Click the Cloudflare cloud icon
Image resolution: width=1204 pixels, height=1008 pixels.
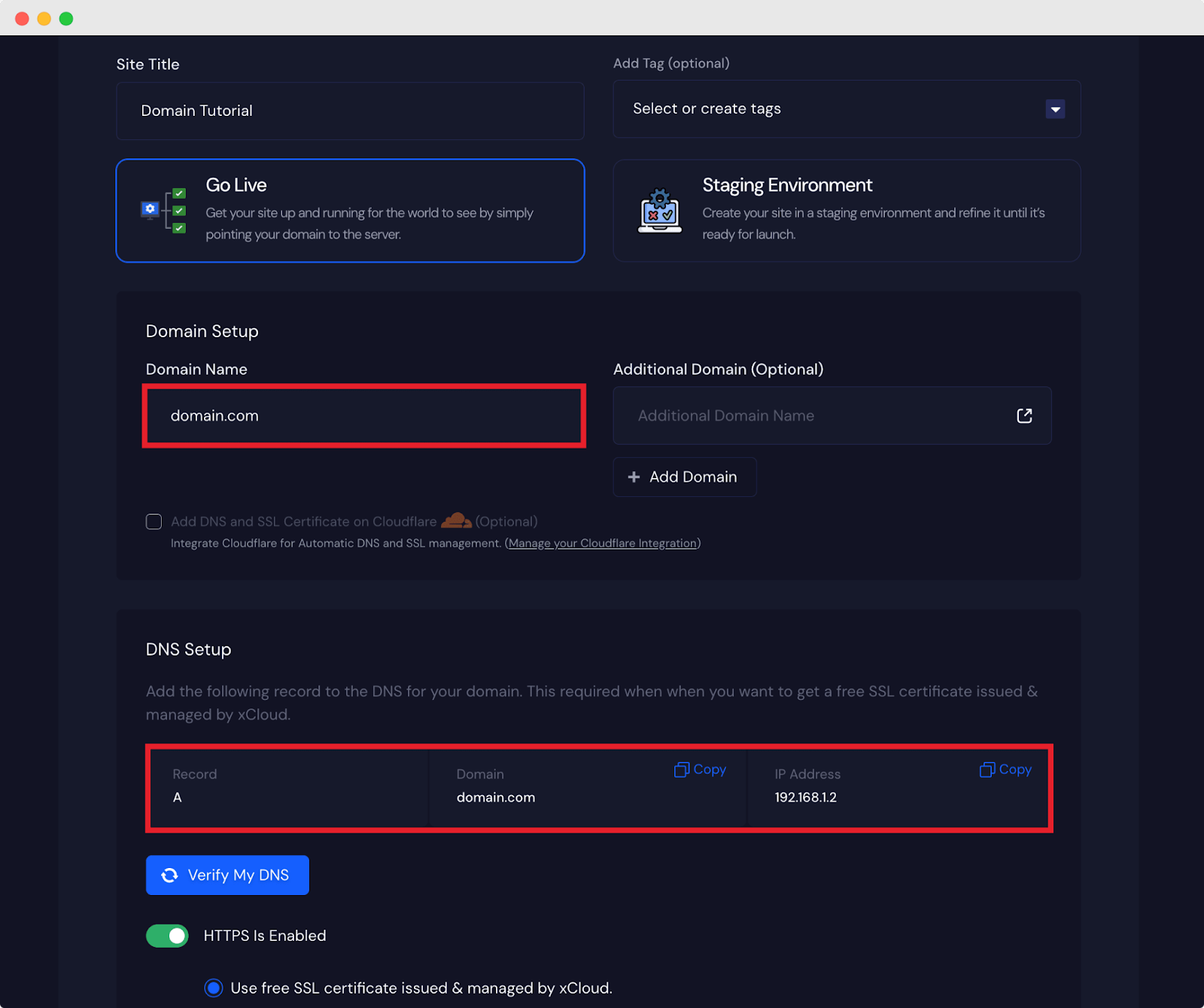(455, 520)
